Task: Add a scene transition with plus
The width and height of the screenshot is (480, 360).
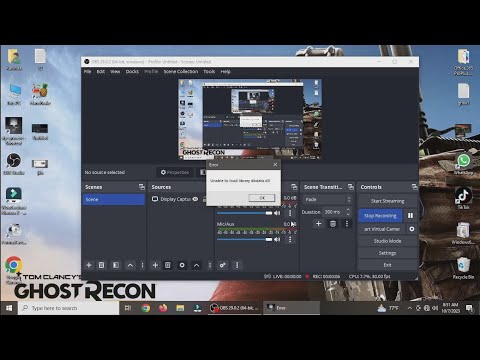Action: (318, 224)
